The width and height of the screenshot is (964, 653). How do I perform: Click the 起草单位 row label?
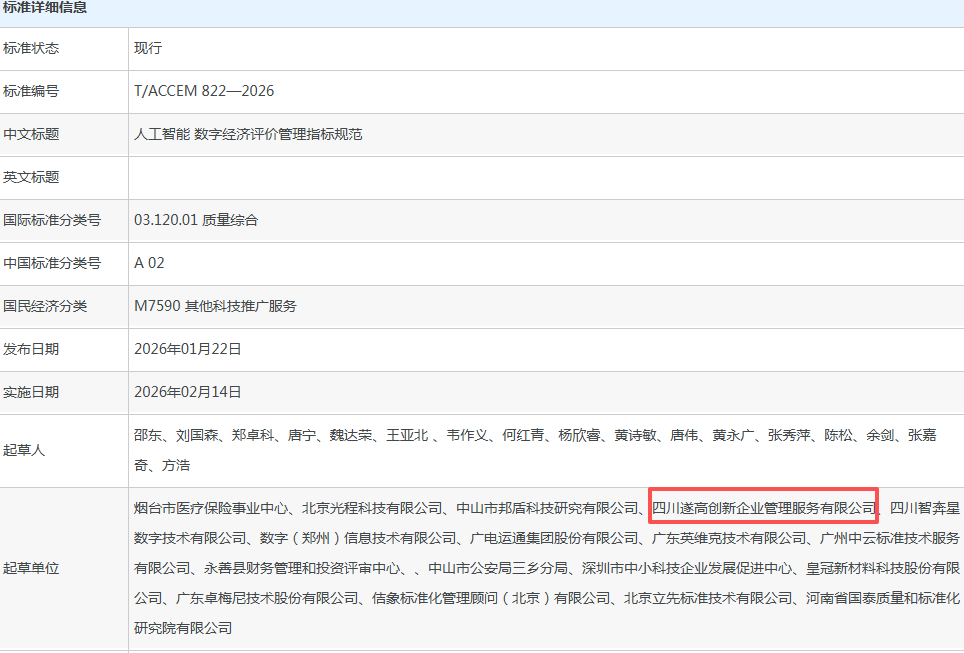[31, 568]
